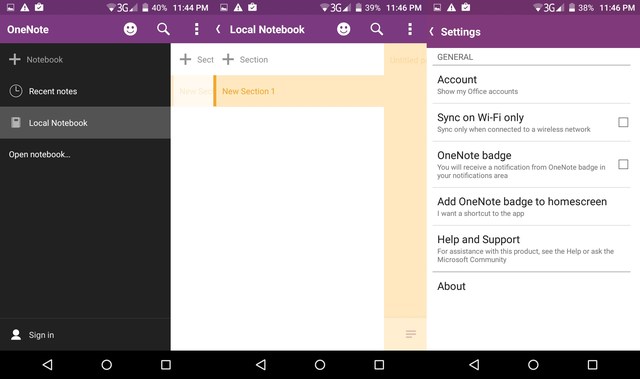Tap Open notebook... link
Viewport: 640px width, 379px height.
pyautogui.click(x=40, y=155)
